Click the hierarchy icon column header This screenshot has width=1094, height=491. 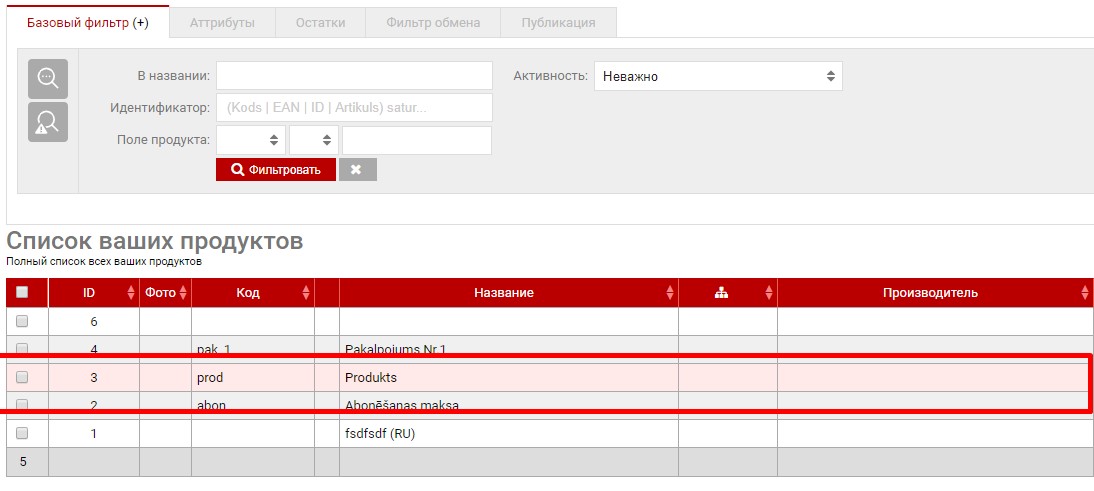(721, 293)
